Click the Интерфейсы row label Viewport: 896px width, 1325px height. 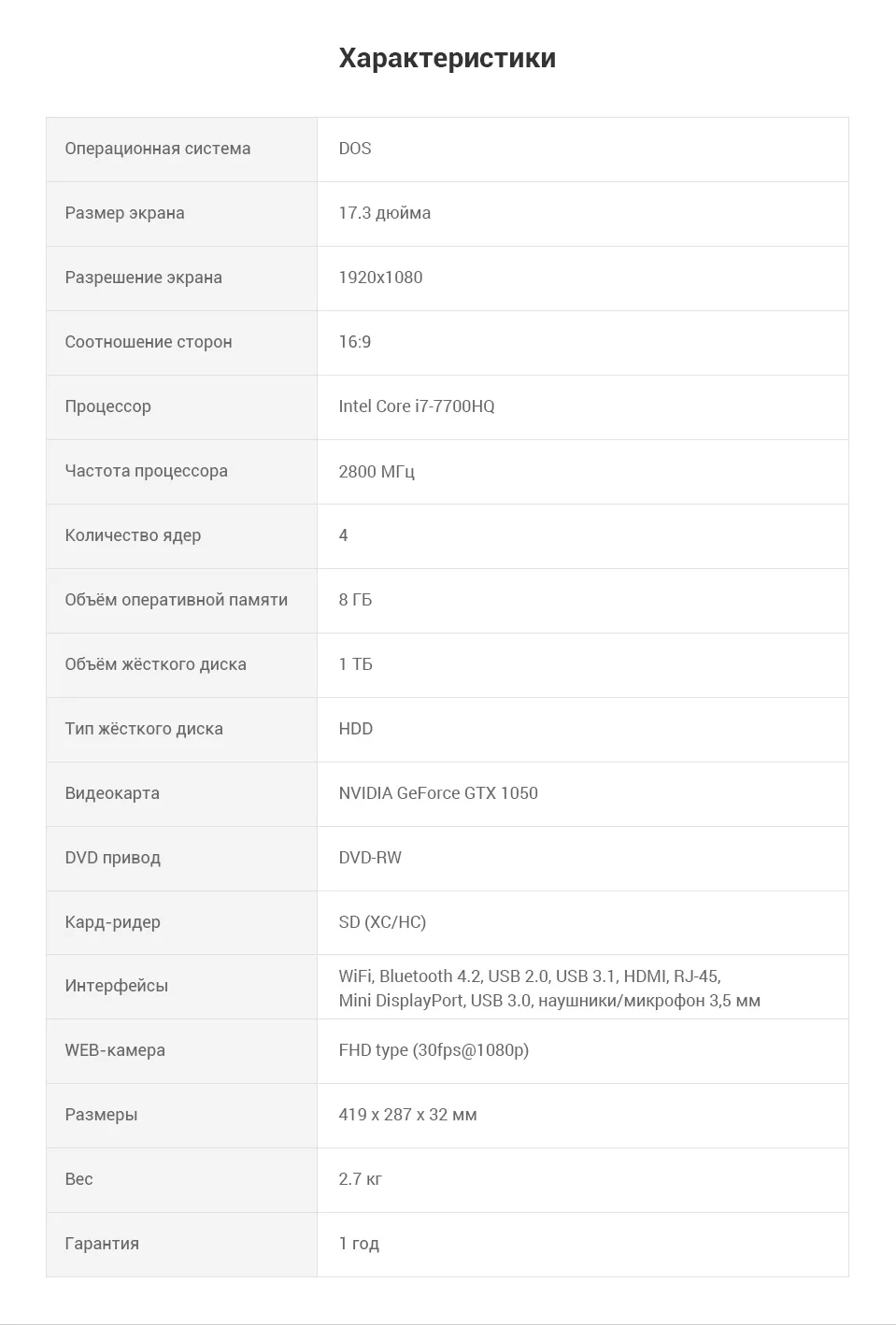pos(116,986)
